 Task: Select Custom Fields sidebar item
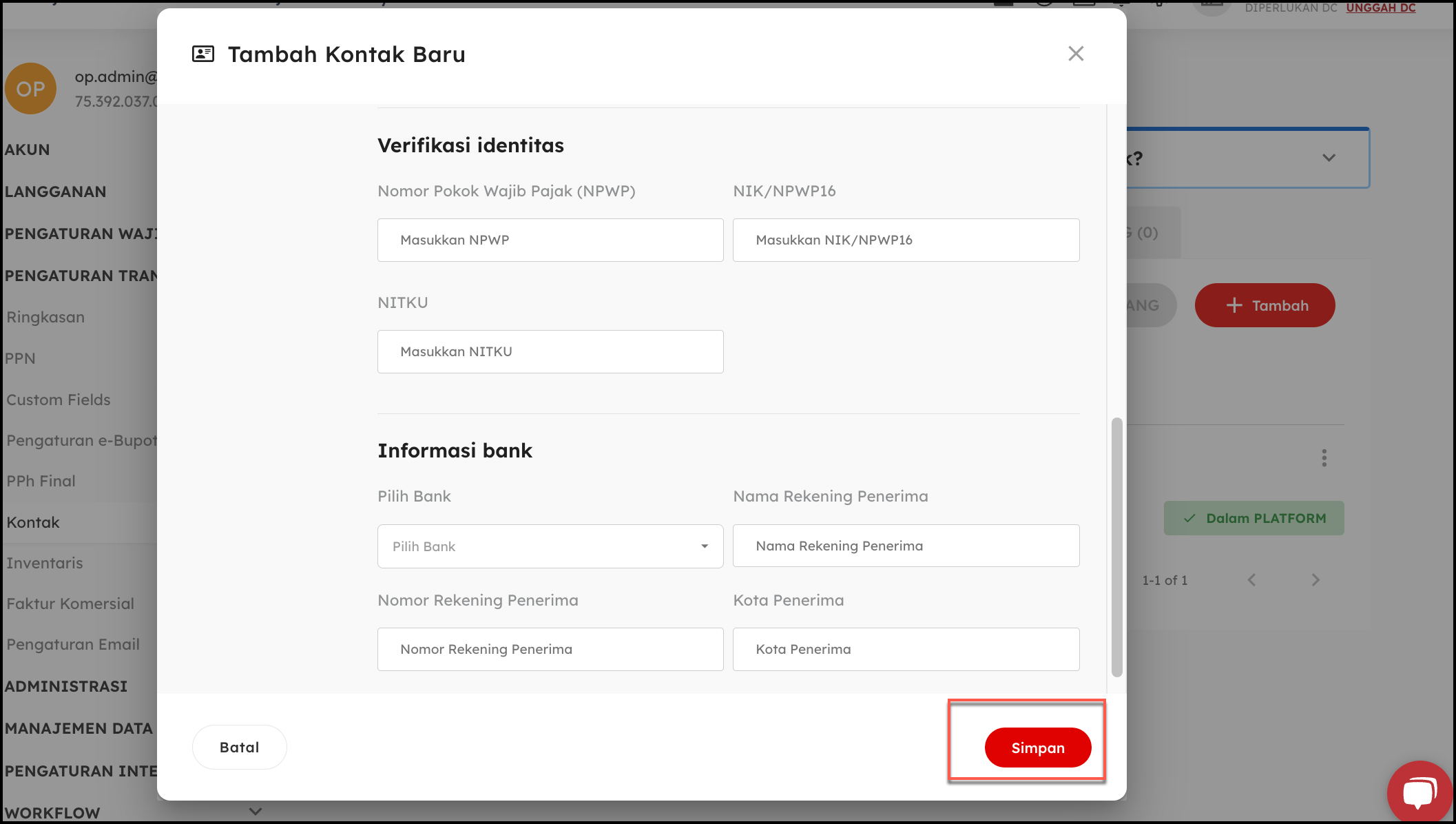pyautogui.click(x=59, y=400)
